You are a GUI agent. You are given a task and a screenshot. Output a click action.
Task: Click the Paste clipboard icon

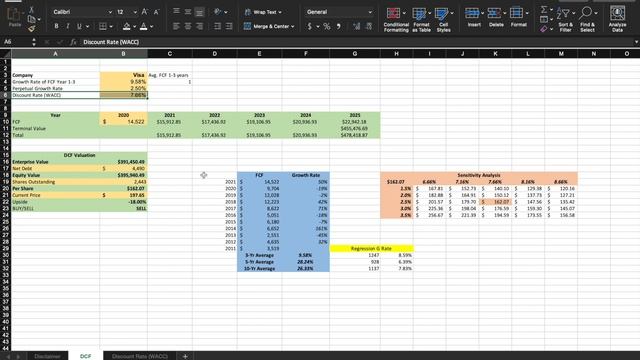(15, 17)
